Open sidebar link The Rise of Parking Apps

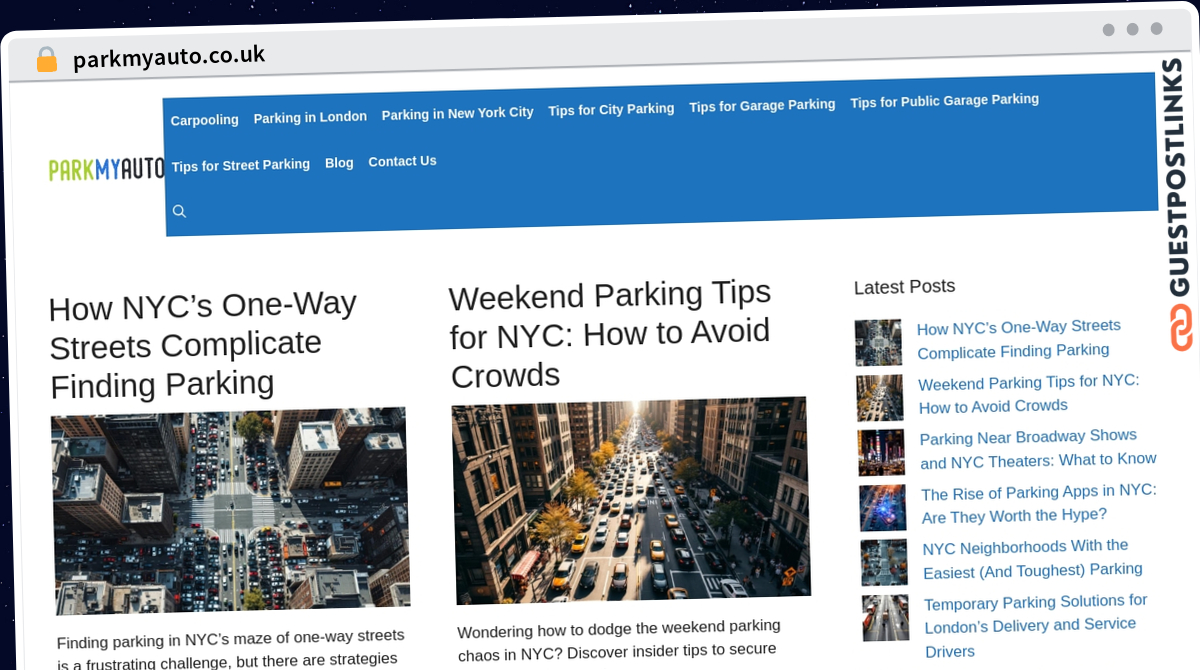1039,503
